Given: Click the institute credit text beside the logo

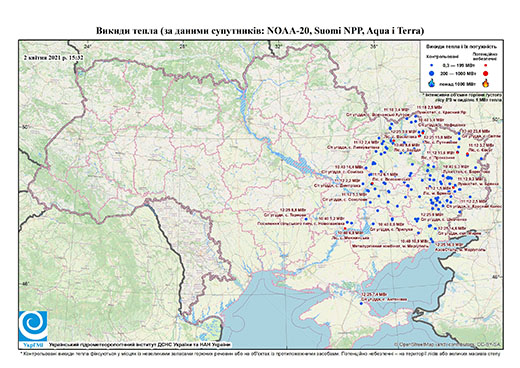Looking at the screenshot, I should click(140, 345).
